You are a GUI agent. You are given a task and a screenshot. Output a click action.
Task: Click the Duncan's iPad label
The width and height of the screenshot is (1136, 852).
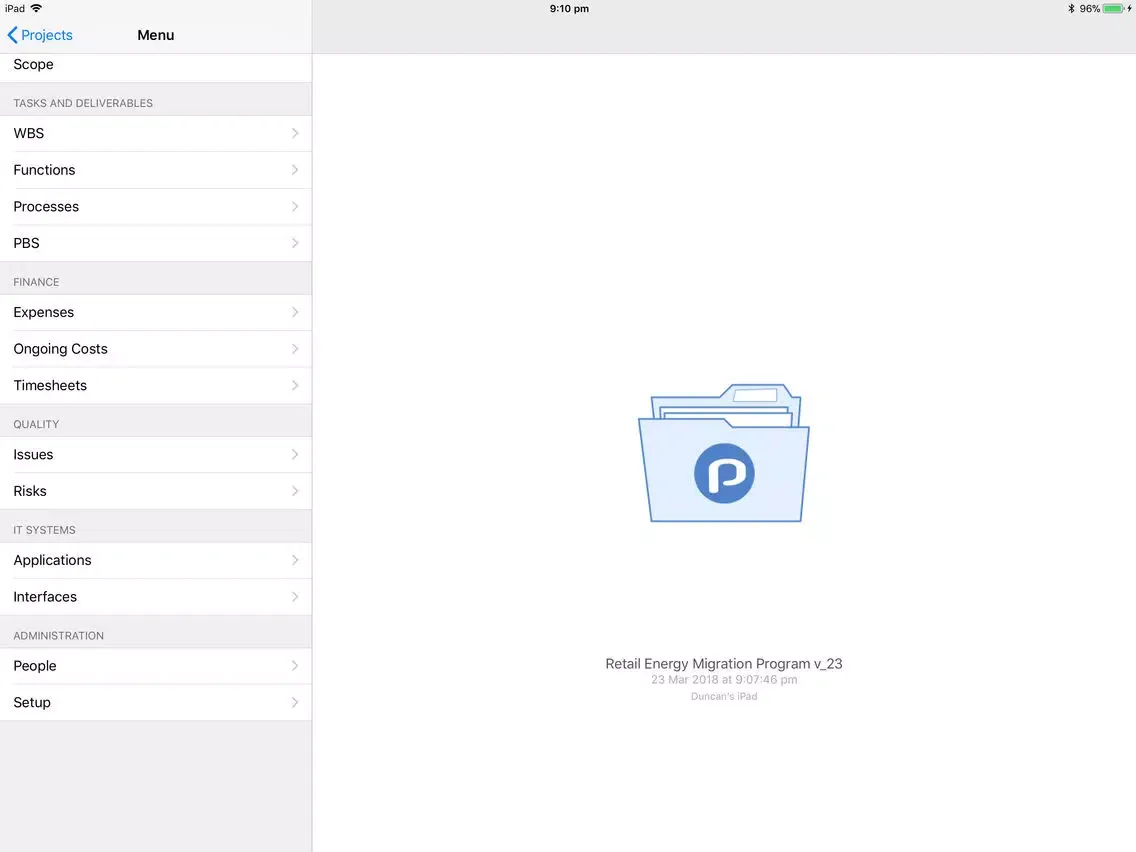(724, 696)
